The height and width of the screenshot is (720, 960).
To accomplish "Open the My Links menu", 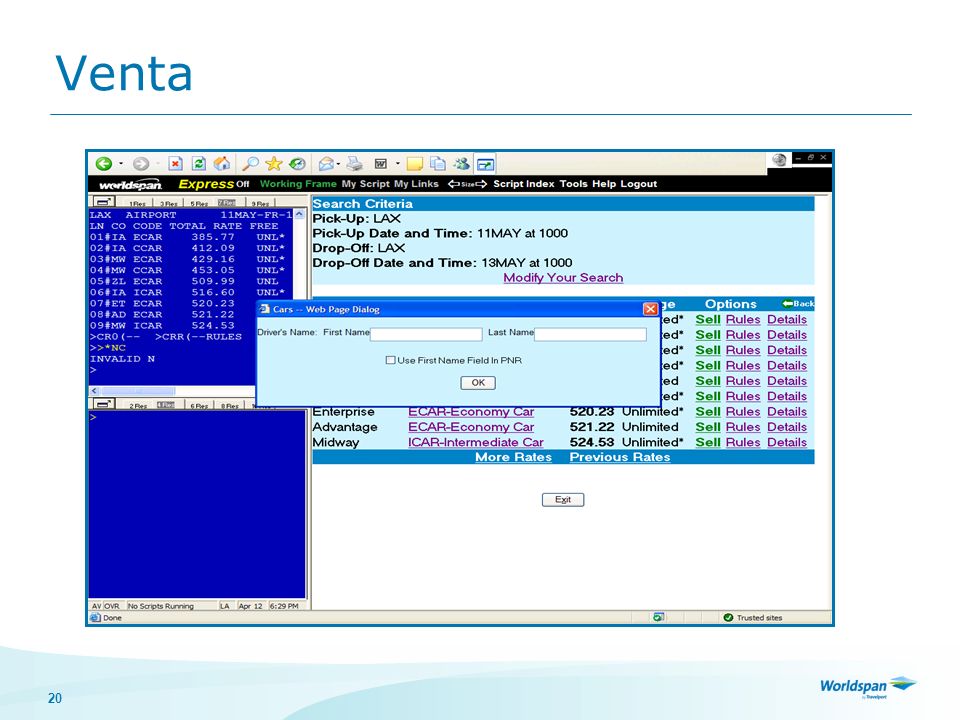I will 416,184.
